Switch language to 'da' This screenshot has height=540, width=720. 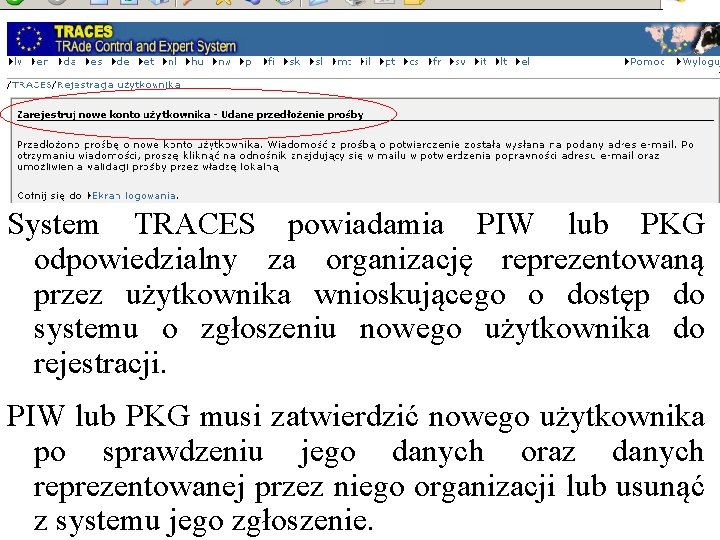[x=67, y=62]
